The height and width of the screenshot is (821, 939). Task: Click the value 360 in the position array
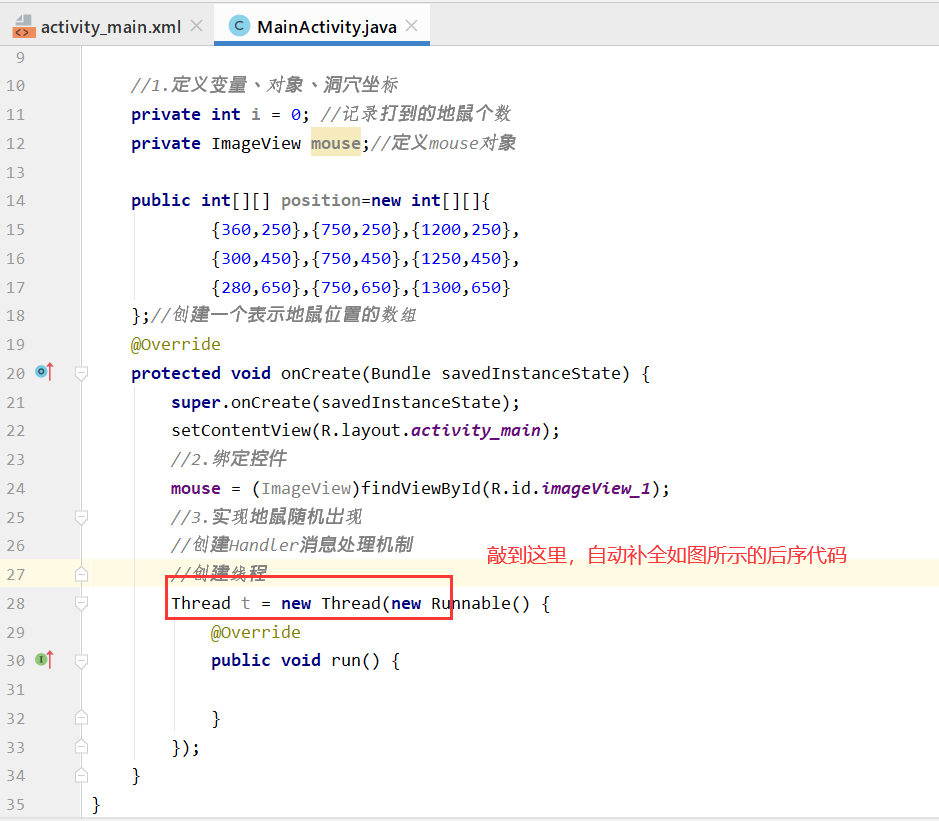[x=236, y=230]
